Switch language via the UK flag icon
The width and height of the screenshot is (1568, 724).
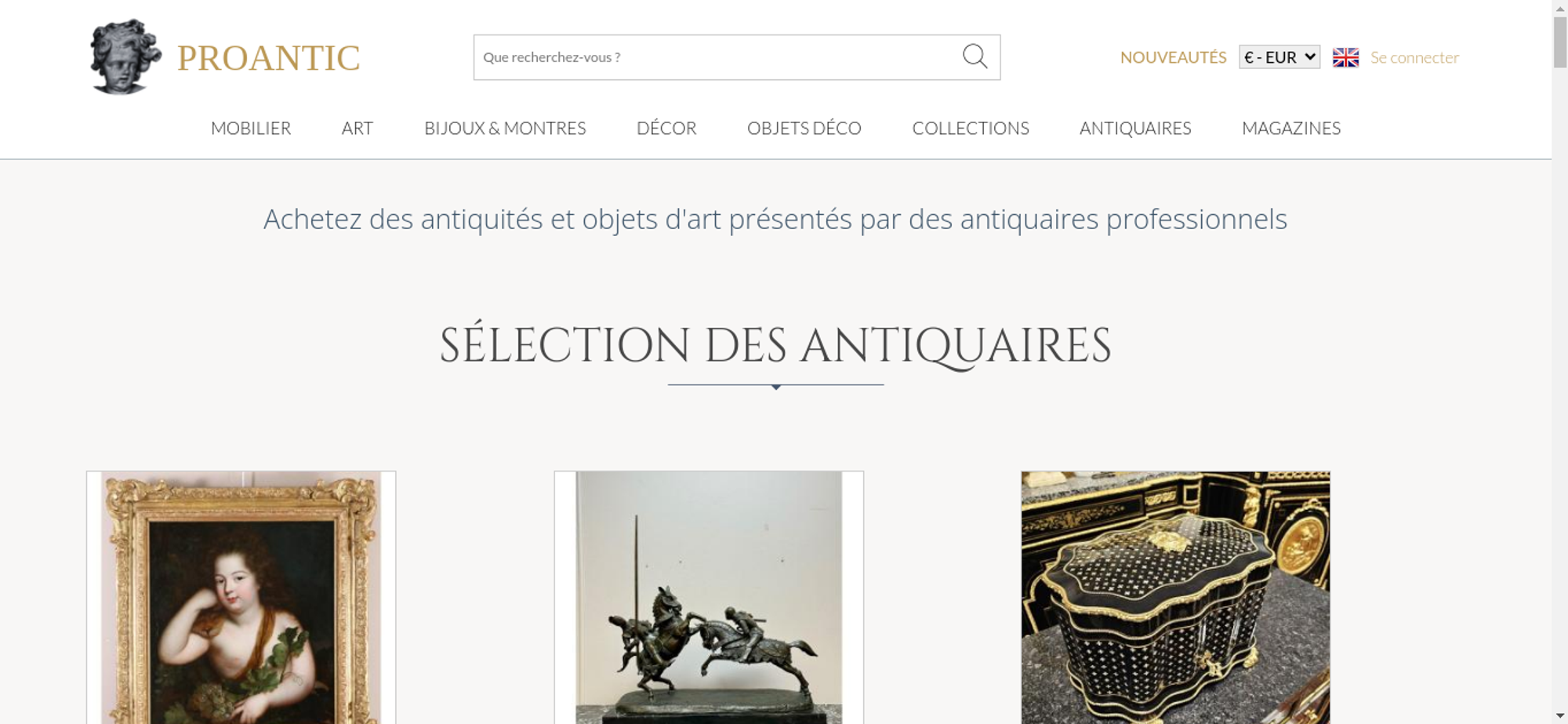click(1345, 57)
